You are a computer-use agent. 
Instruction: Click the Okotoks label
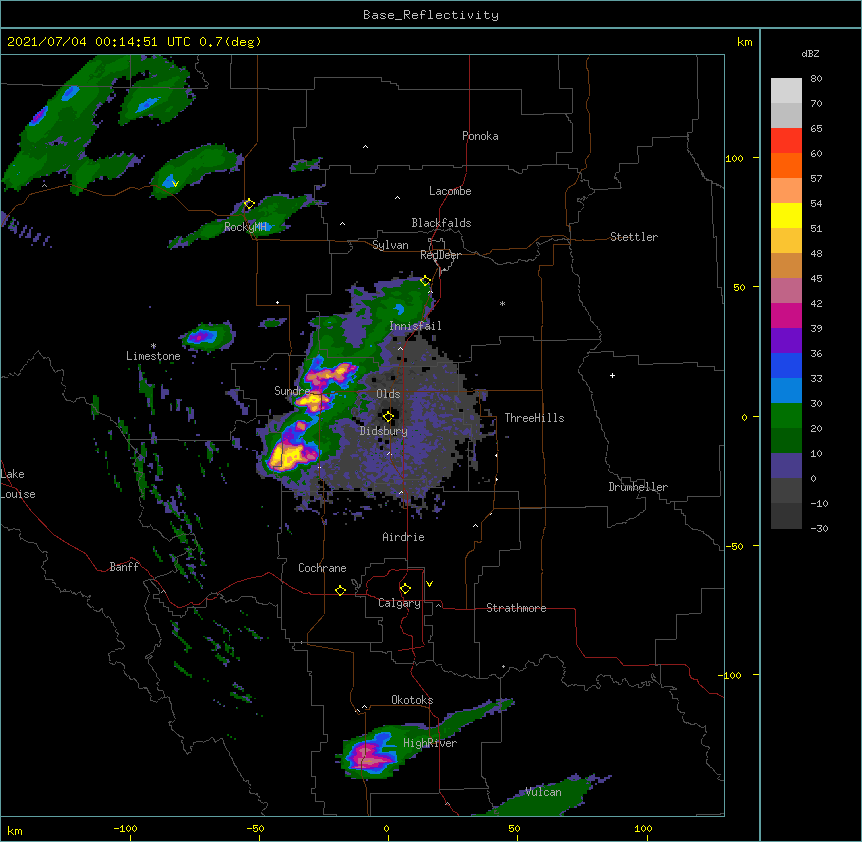click(412, 700)
